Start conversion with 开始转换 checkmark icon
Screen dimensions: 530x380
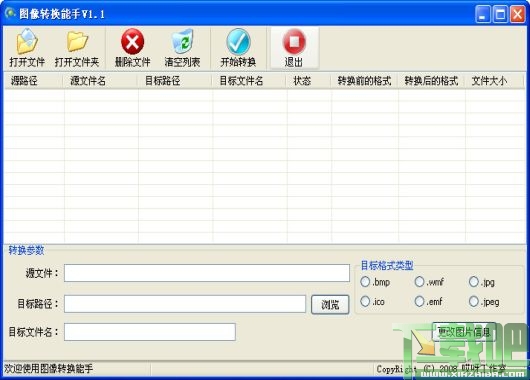point(238,42)
